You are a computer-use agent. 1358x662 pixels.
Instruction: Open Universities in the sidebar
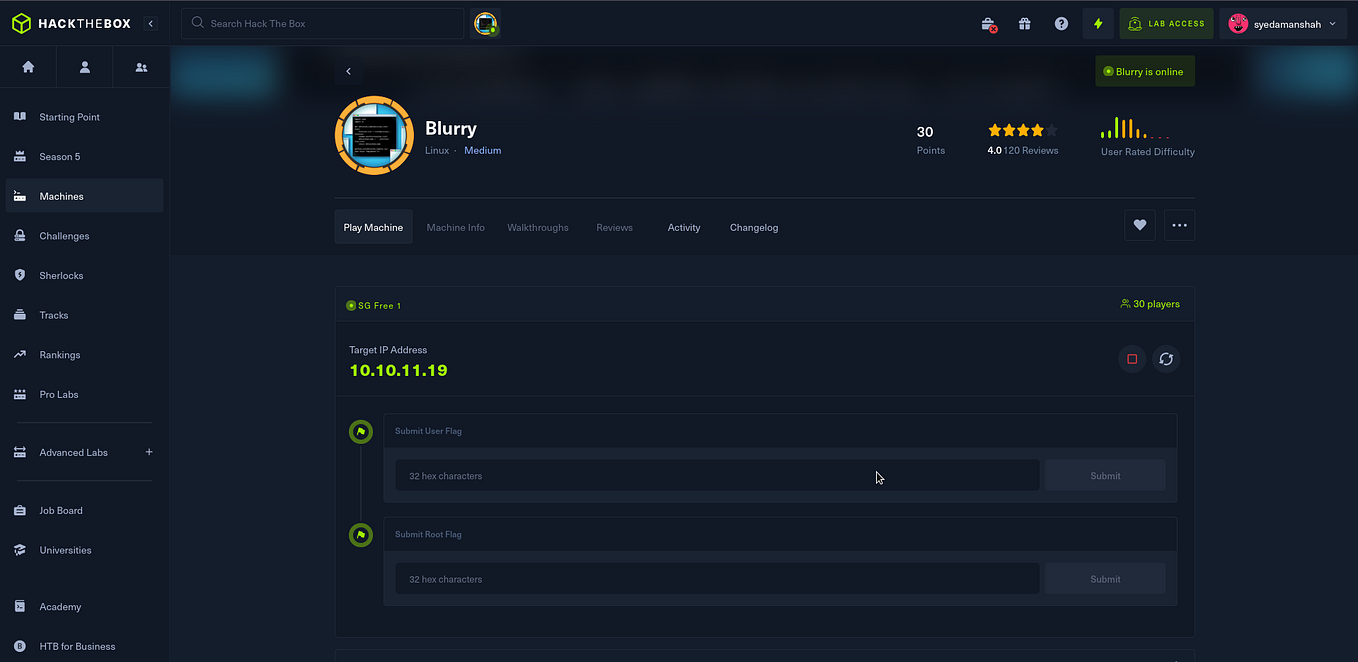coord(84,550)
